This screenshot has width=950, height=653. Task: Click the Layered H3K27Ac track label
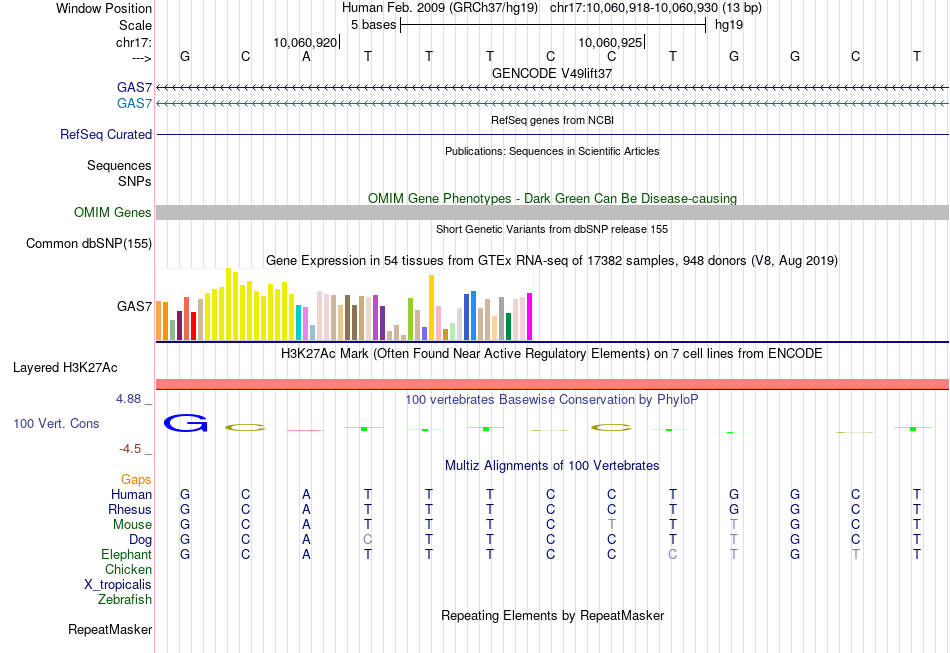point(65,368)
